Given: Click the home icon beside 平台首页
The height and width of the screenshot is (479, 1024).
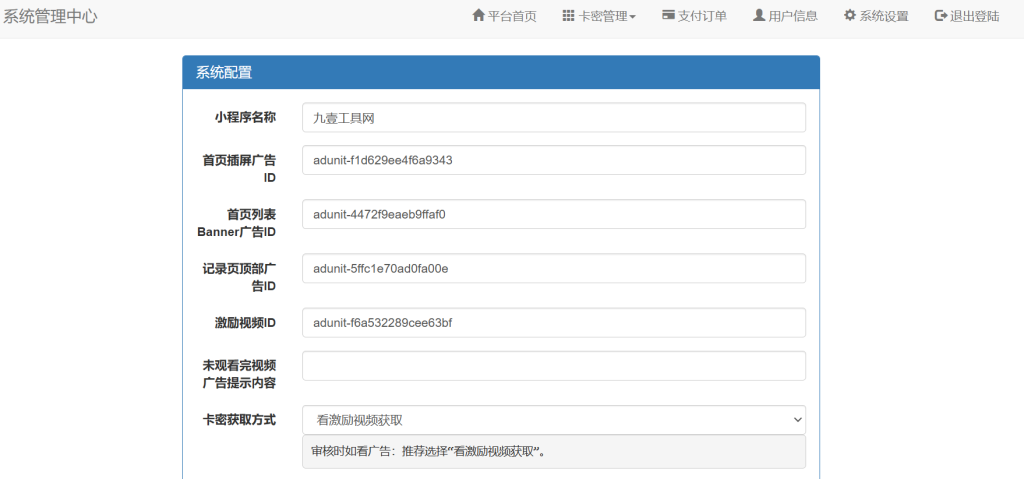Looking at the screenshot, I should 478,16.
